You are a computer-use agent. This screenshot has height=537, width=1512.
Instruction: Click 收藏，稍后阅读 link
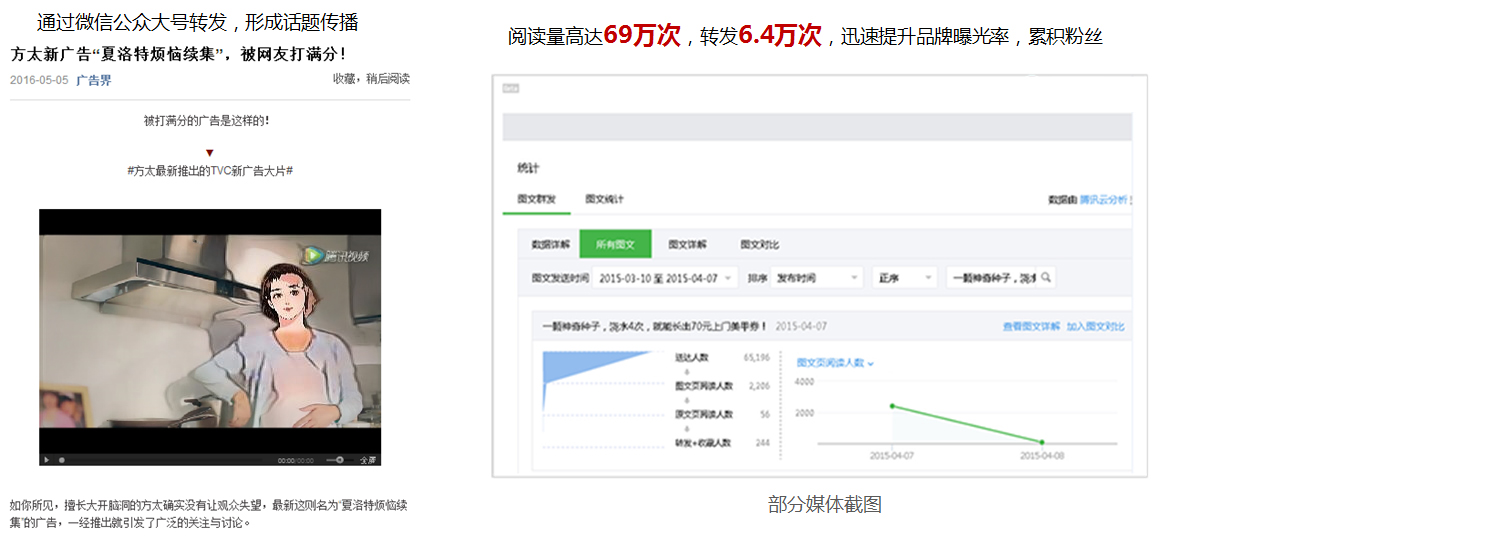[371, 79]
